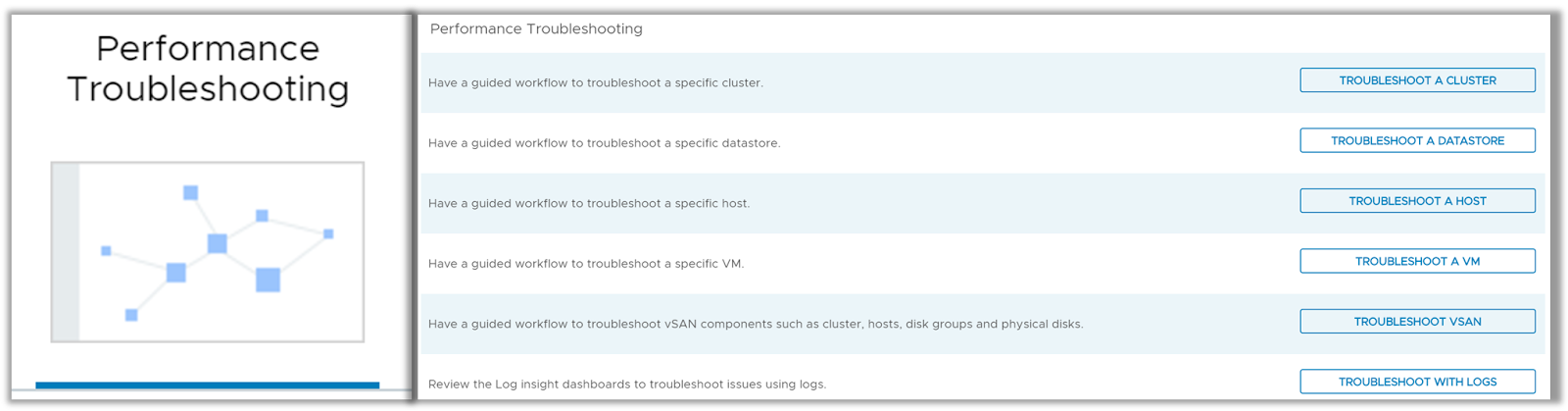Launch the Troubleshoot a VM workflow

(x=1417, y=262)
